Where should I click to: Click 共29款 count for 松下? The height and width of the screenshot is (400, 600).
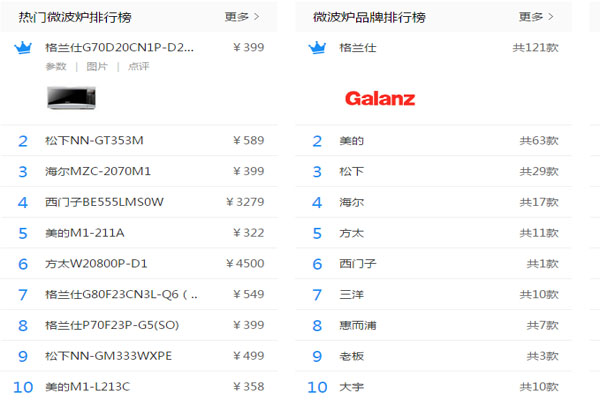pyautogui.click(x=539, y=171)
